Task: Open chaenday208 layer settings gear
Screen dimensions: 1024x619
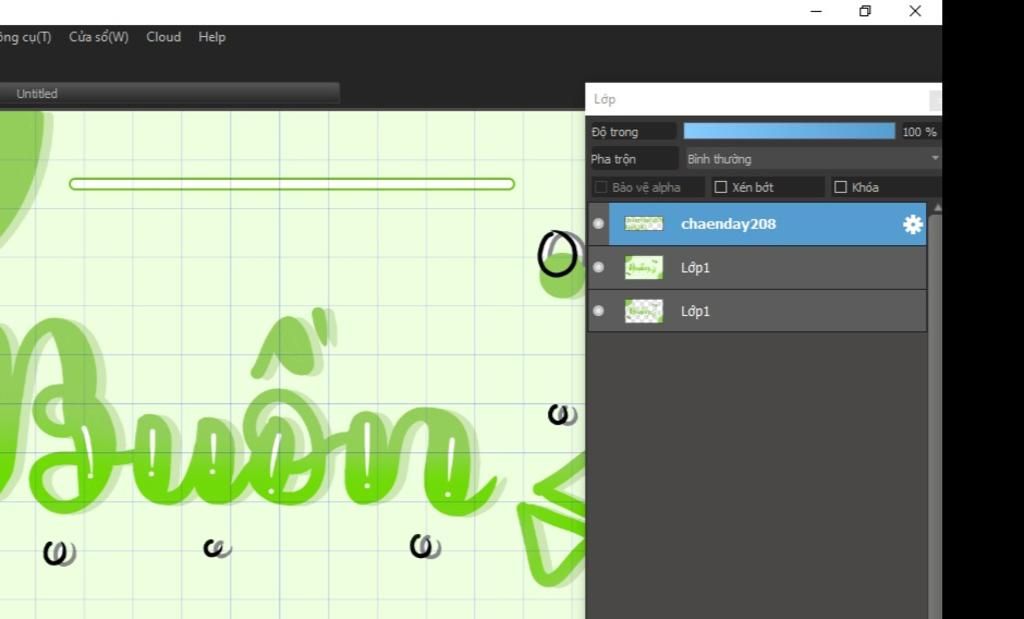Action: point(912,225)
